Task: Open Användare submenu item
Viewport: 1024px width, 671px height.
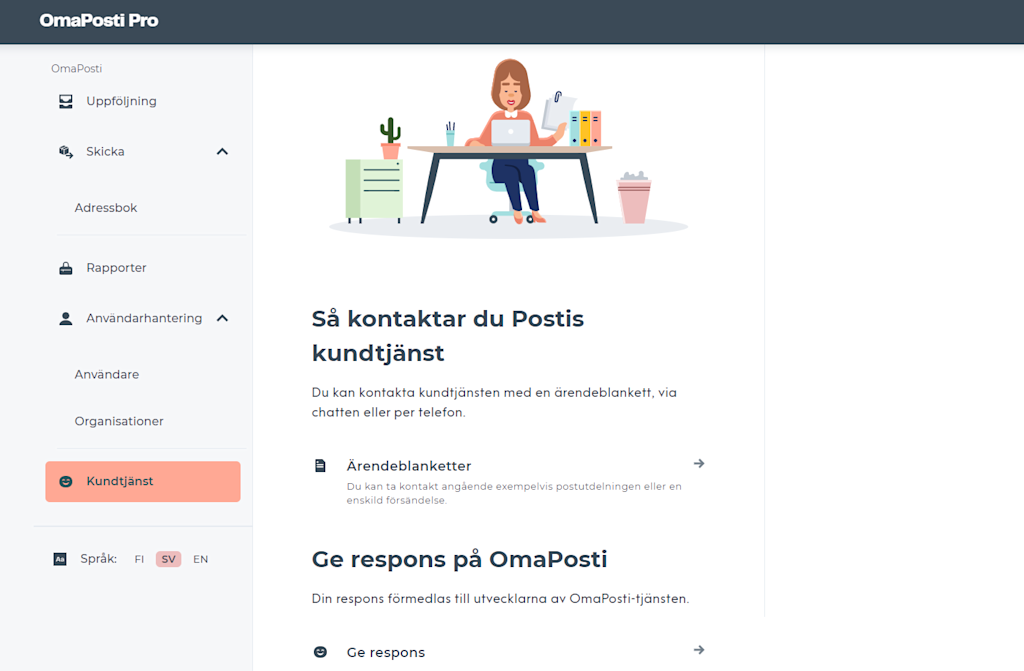Action: tap(106, 374)
